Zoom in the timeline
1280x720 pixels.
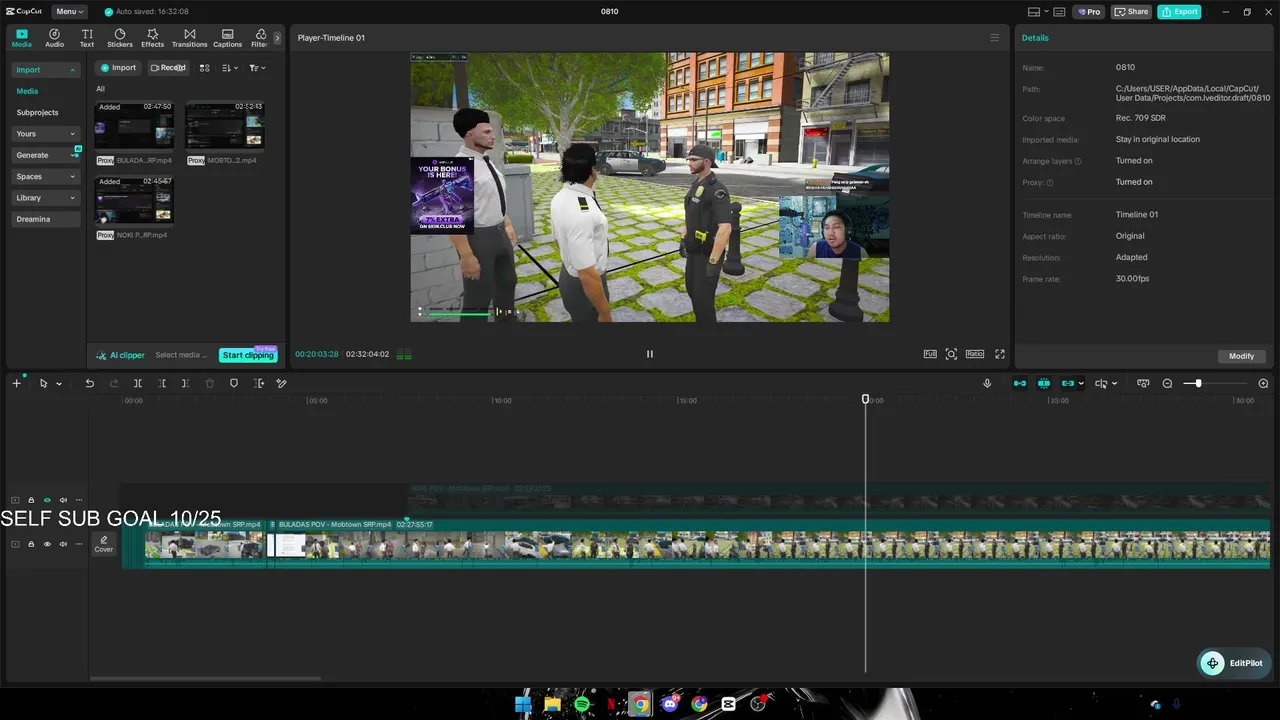1263,383
